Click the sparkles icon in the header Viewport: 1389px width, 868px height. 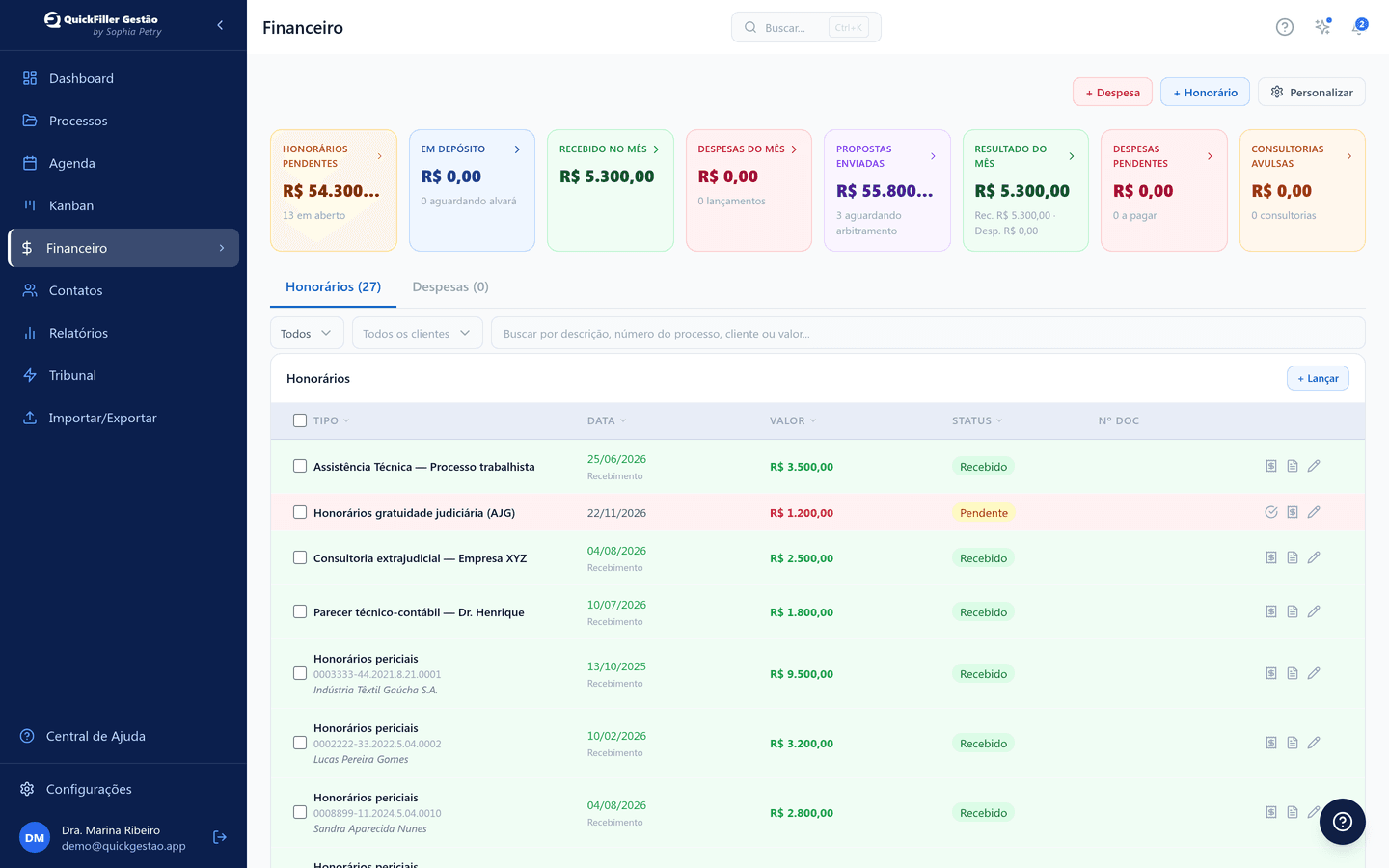(x=1322, y=27)
